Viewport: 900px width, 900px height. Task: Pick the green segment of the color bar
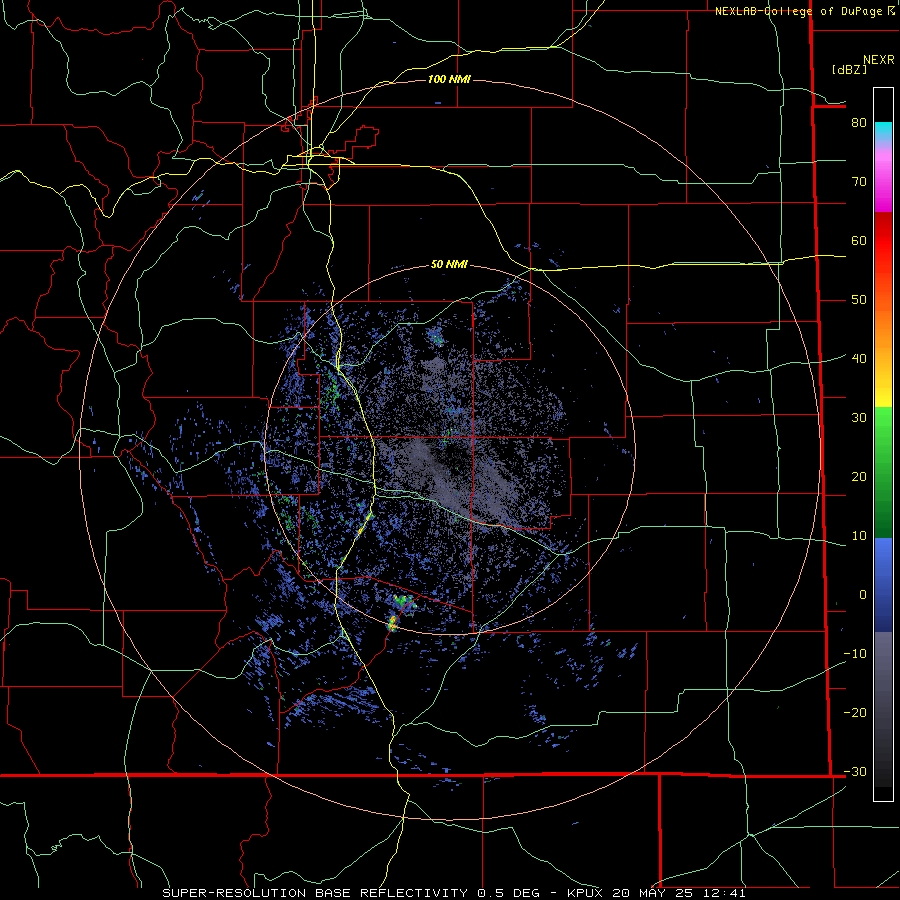[883, 472]
